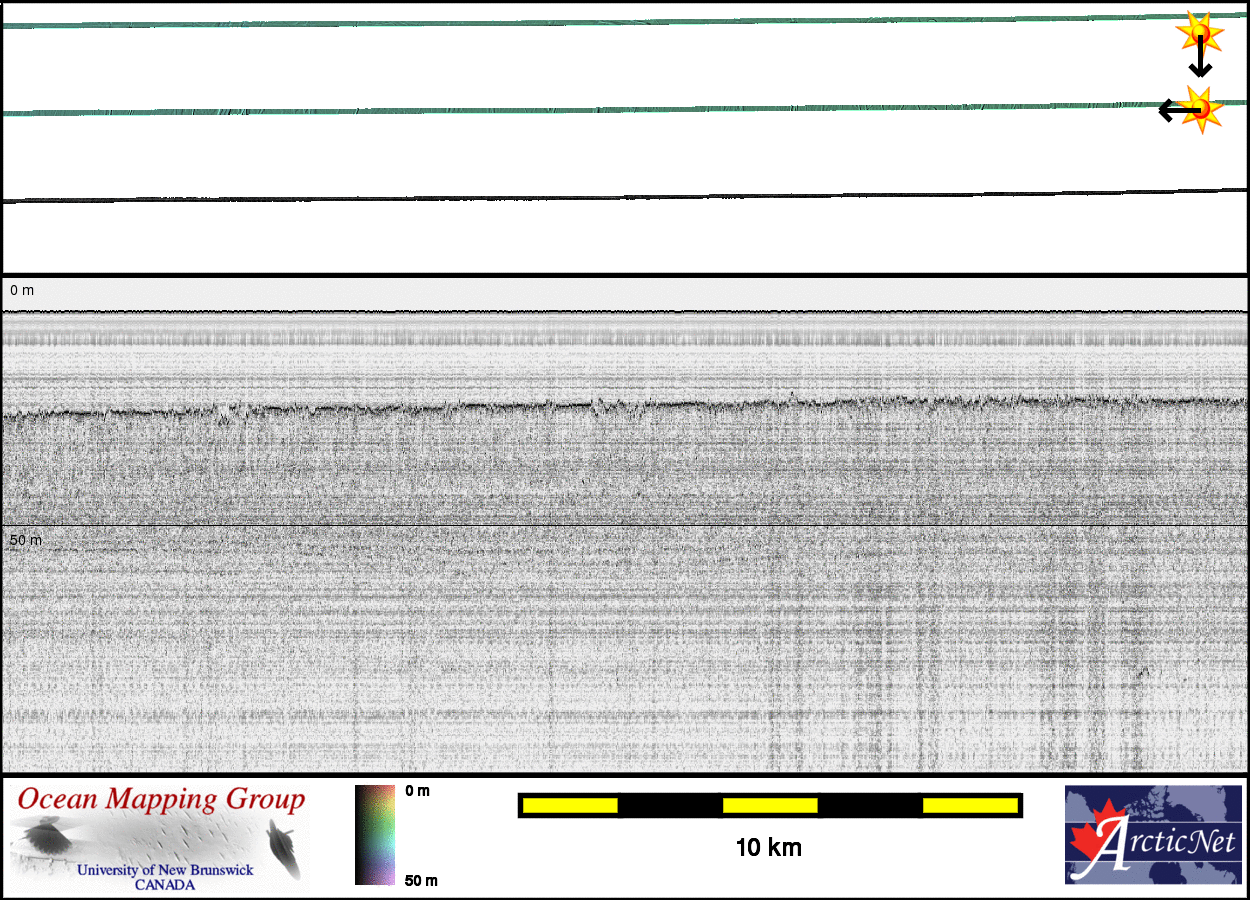Click the rightmost yellow segment of scale bar
The width and height of the screenshot is (1250, 900).
click(969, 805)
